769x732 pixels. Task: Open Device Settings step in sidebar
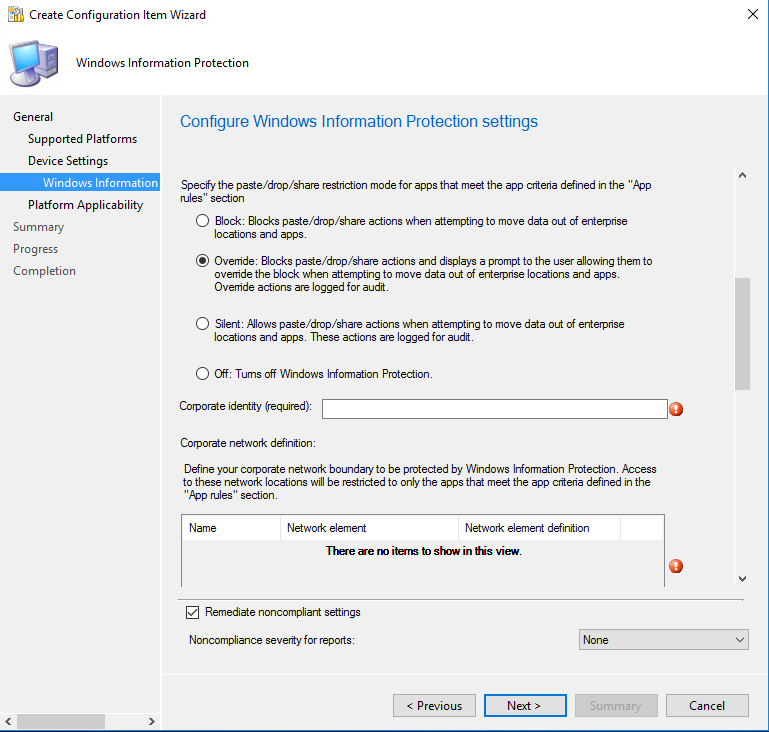point(68,161)
